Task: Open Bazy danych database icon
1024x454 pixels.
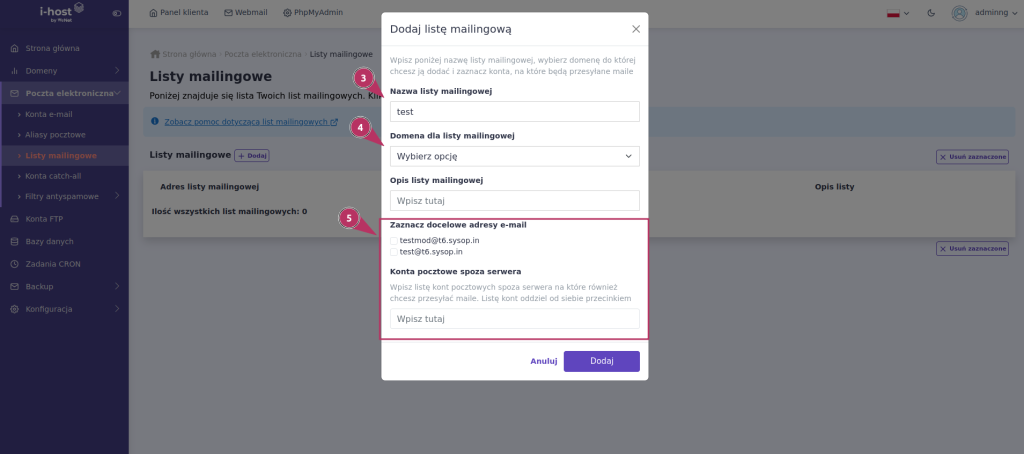Action: click(14, 242)
